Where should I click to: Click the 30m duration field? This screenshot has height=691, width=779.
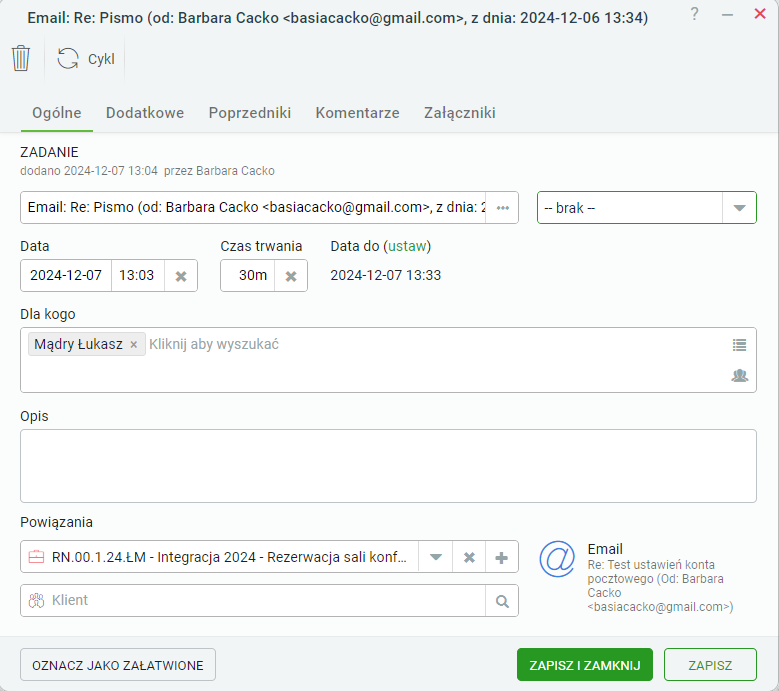(247, 275)
